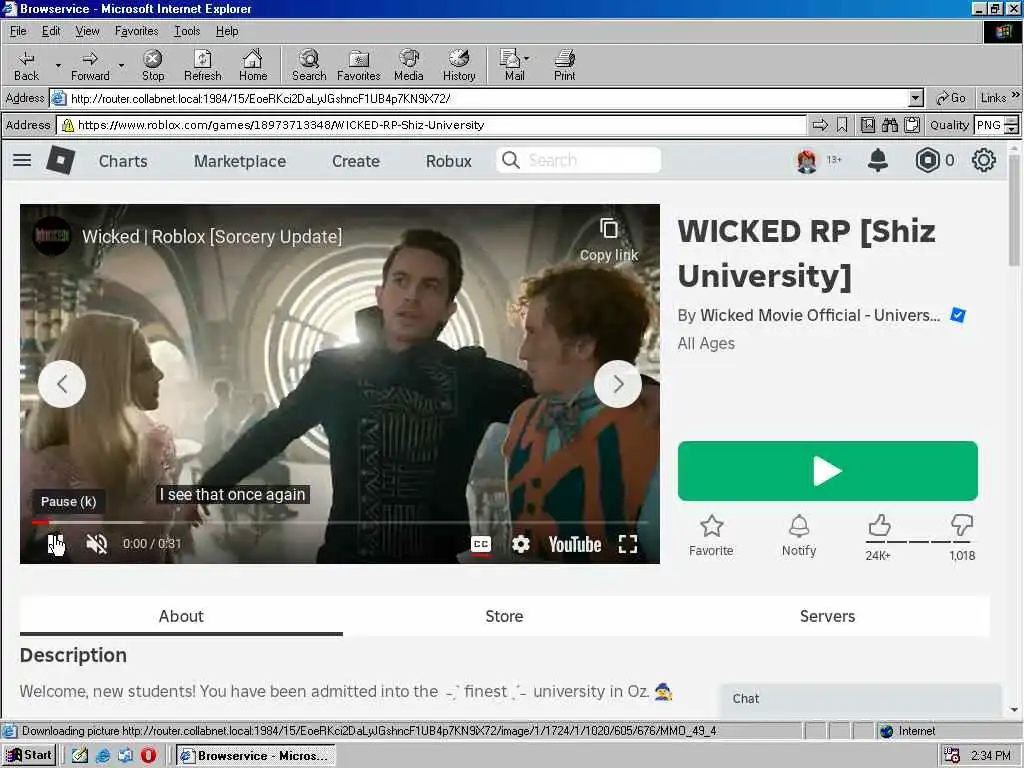Open the Roblox notifications bell

pyautogui.click(x=878, y=160)
